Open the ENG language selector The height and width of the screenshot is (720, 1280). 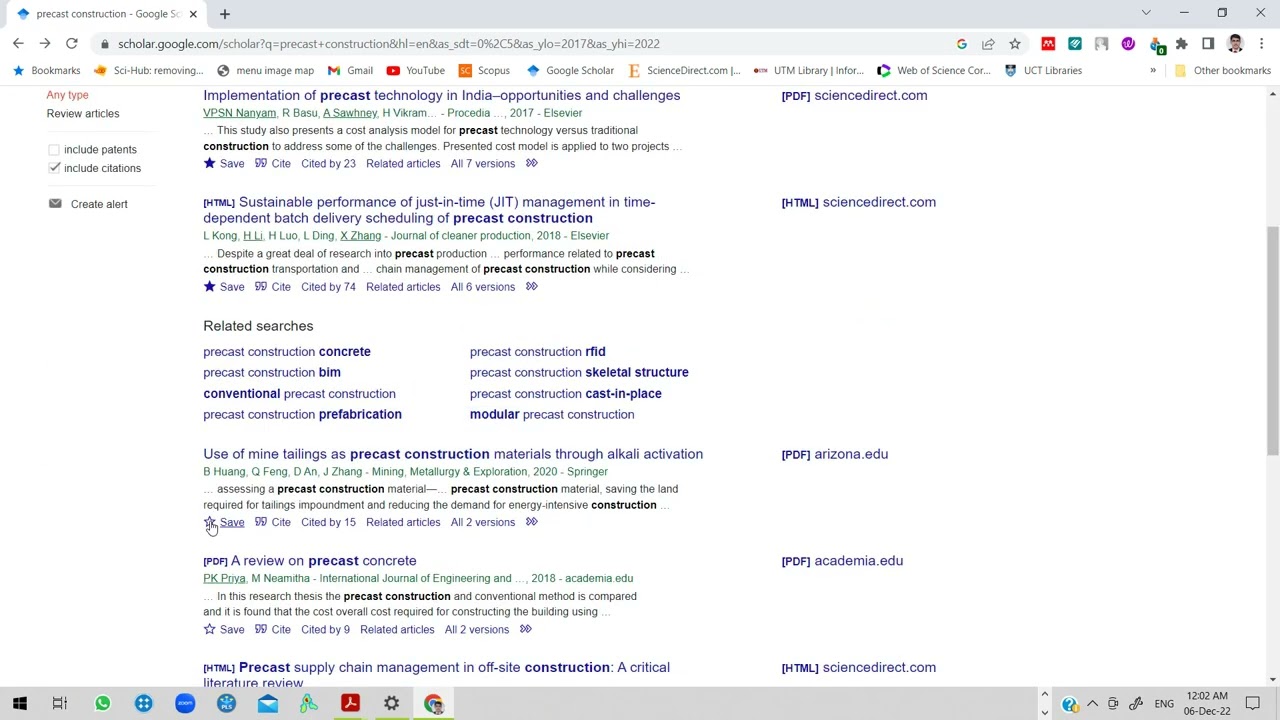(x=1164, y=704)
